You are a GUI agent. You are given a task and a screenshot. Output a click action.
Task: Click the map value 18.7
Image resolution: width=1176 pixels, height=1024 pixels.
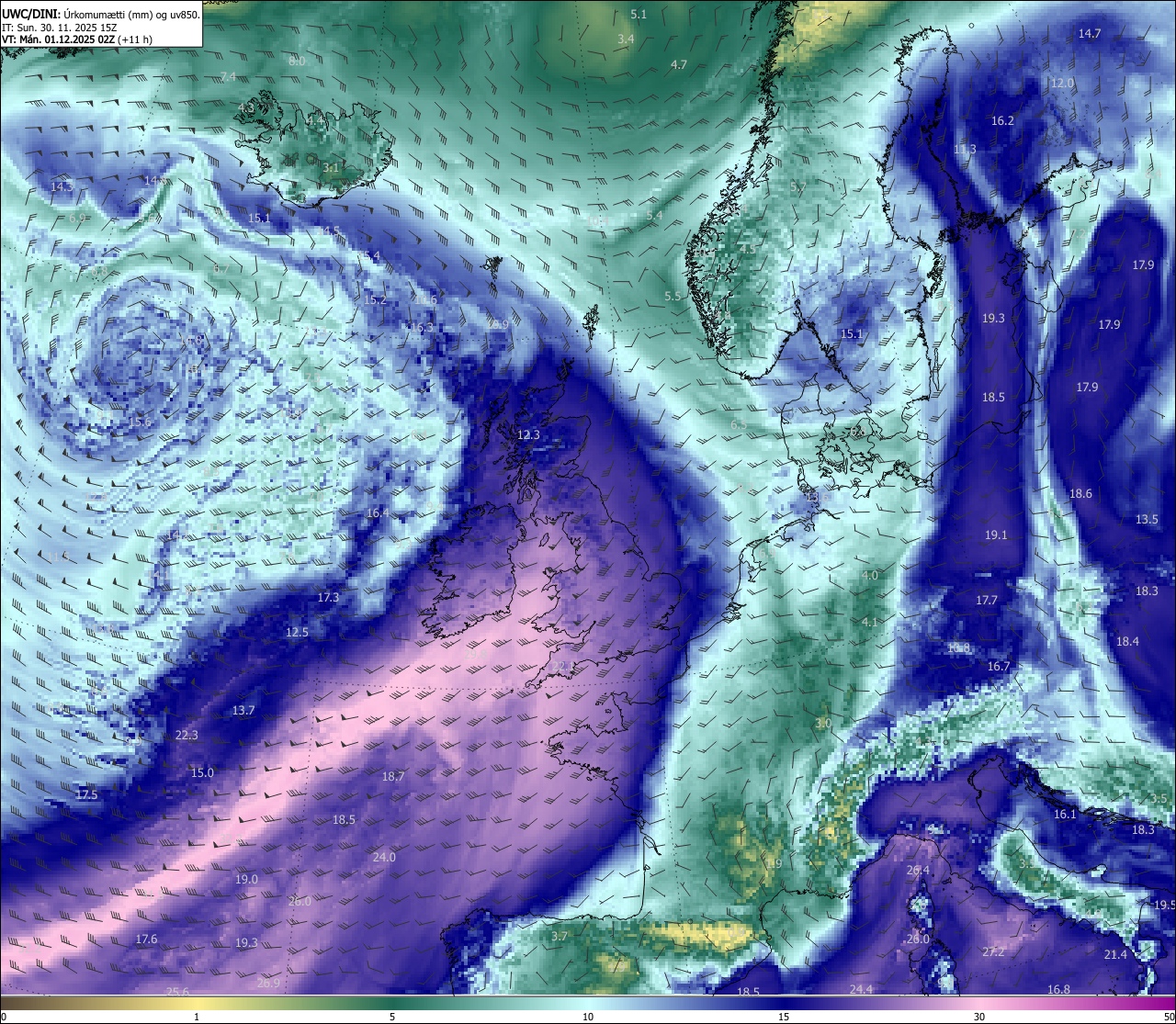pyautogui.click(x=393, y=776)
